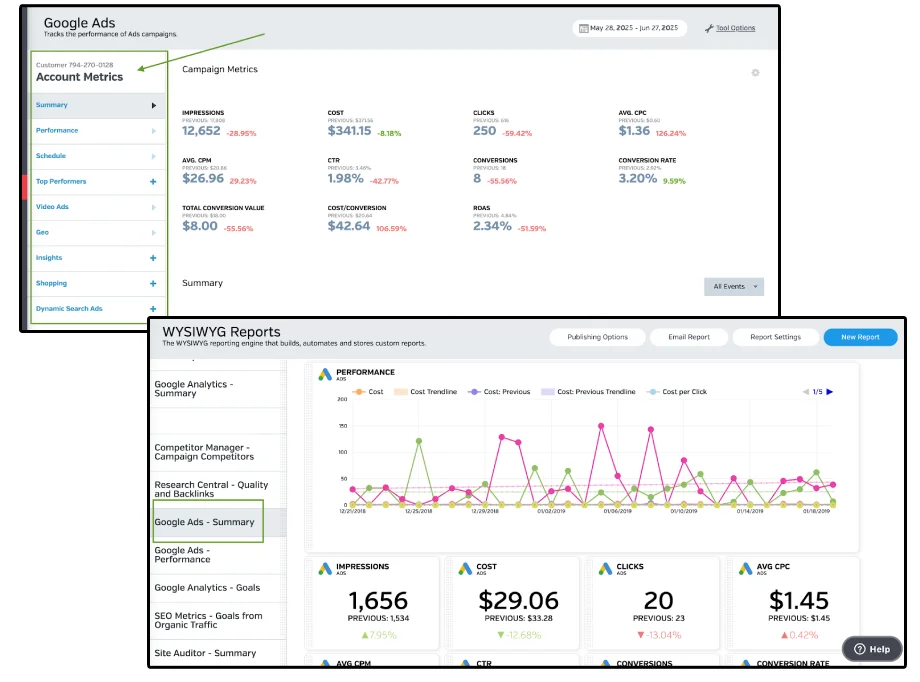Click the Google Ads logo on Performance chart
The height and width of the screenshot is (682, 920).
[x=324, y=375]
